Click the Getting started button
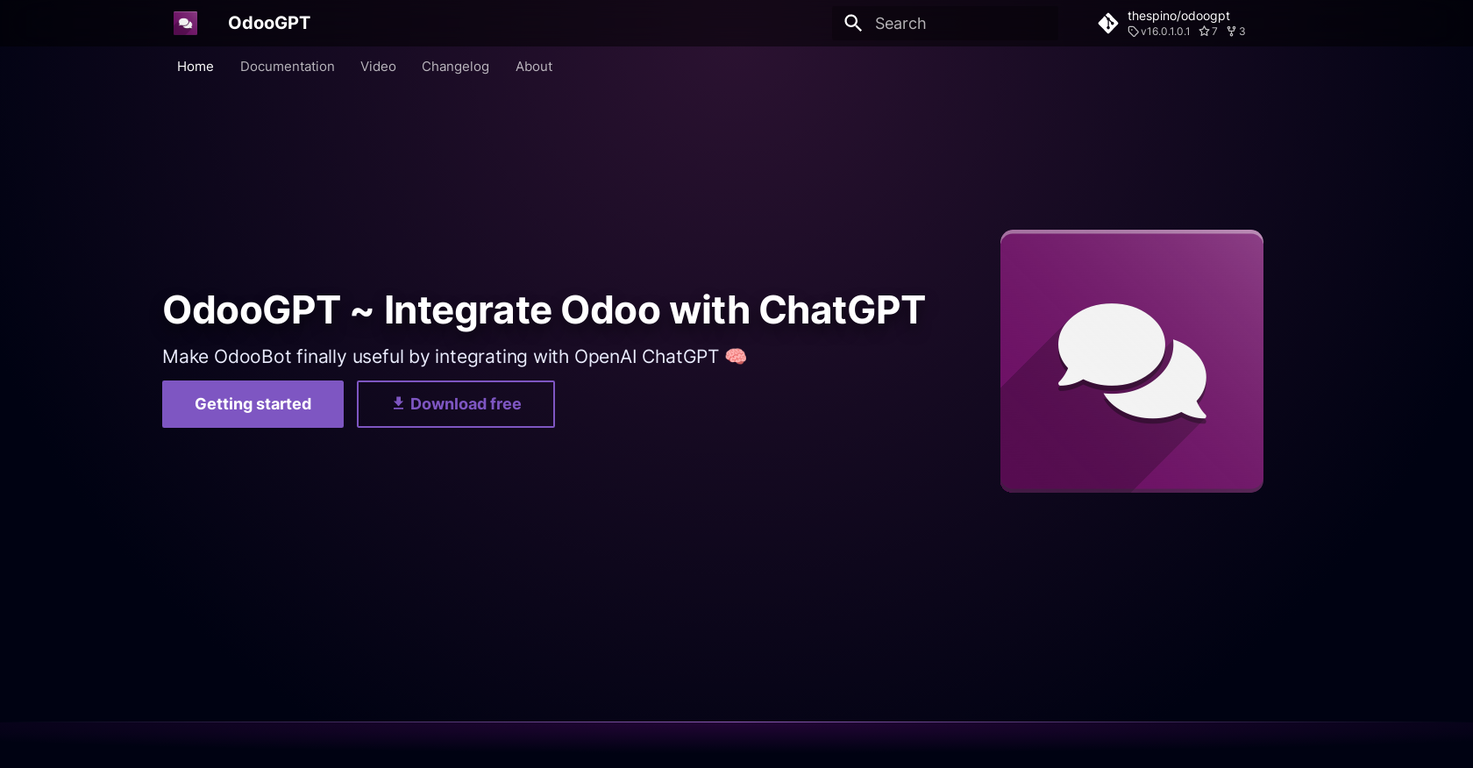The image size is (1473, 768). 253,404
